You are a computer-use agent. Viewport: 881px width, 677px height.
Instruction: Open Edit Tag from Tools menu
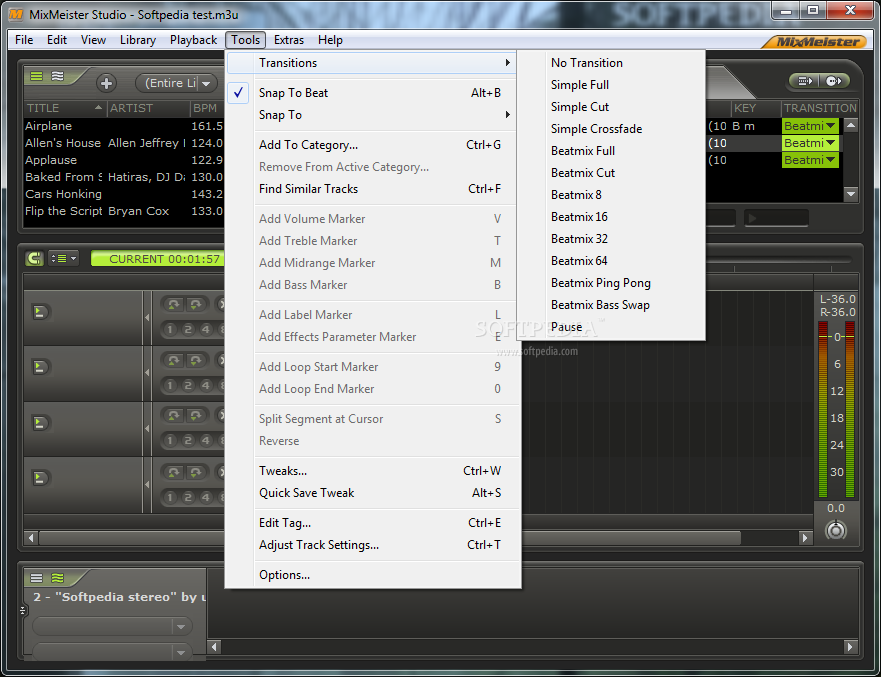click(372, 523)
